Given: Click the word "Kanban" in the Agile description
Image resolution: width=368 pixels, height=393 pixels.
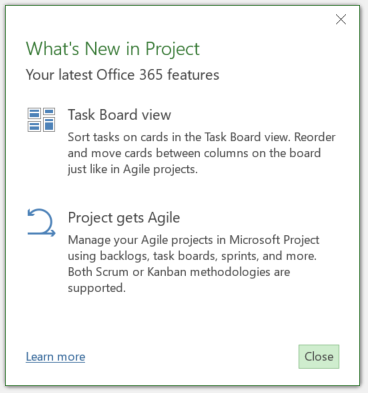Looking at the screenshot, I should [167, 272].
